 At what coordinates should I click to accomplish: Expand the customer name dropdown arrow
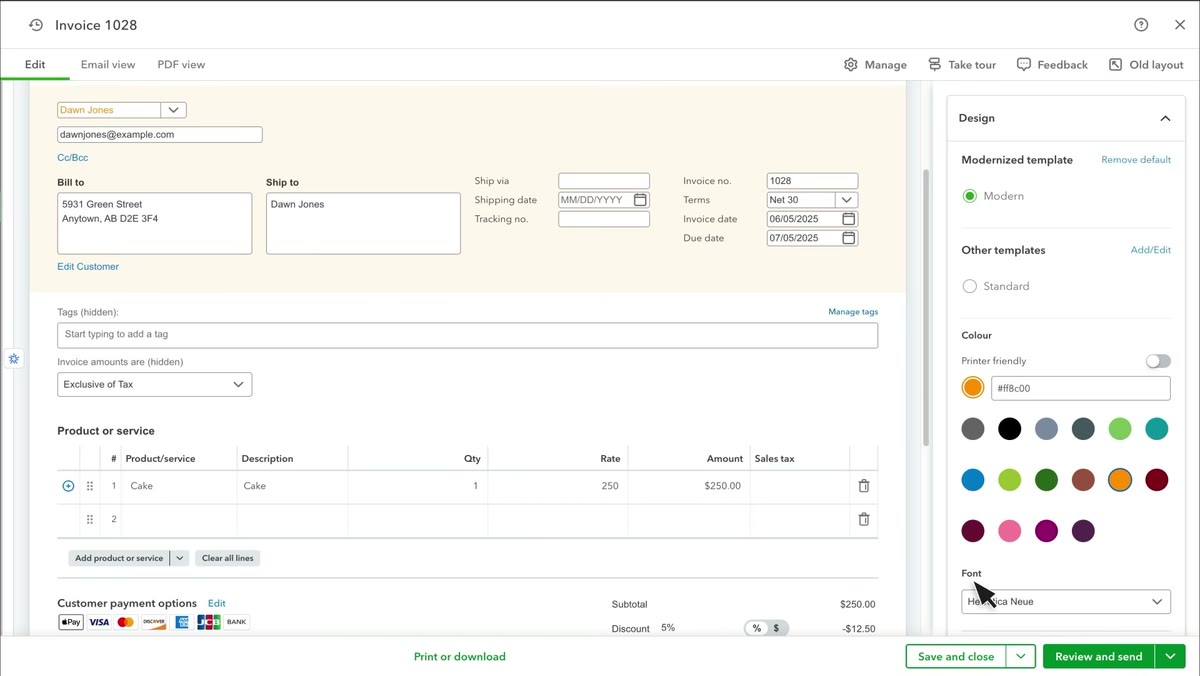pos(174,110)
